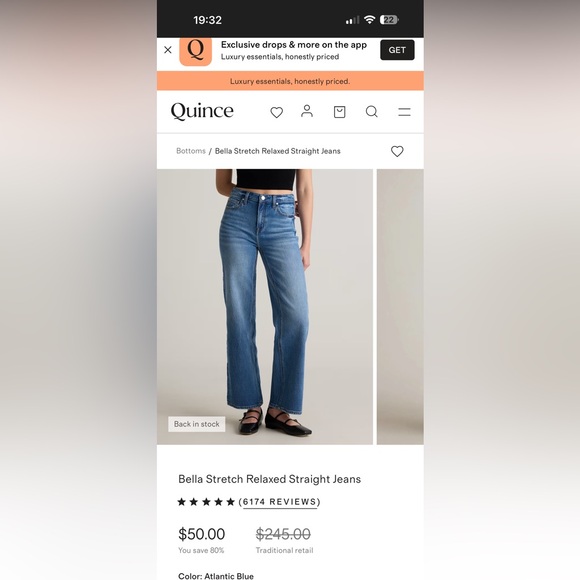Dismiss the app banner with the X icon
This screenshot has width=580, height=580.
coord(168,50)
